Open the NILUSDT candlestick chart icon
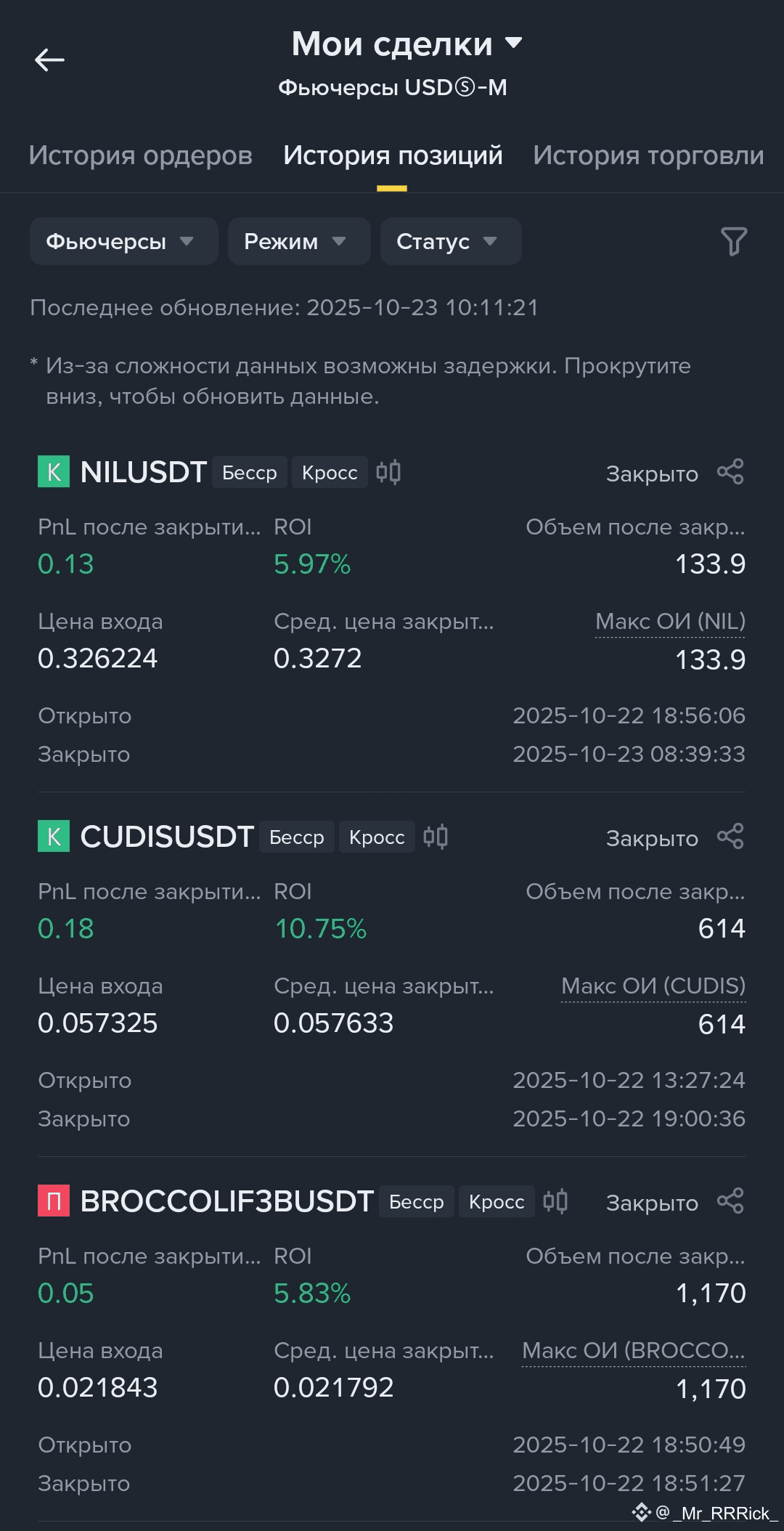The width and height of the screenshot is (784, 1531). [388, 472]
